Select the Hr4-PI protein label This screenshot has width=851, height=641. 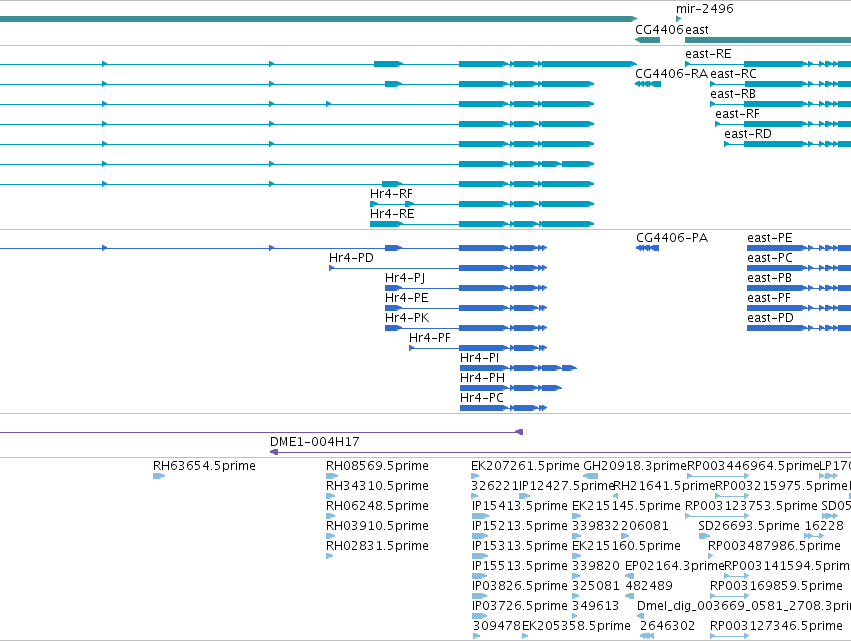click(479, 358)
